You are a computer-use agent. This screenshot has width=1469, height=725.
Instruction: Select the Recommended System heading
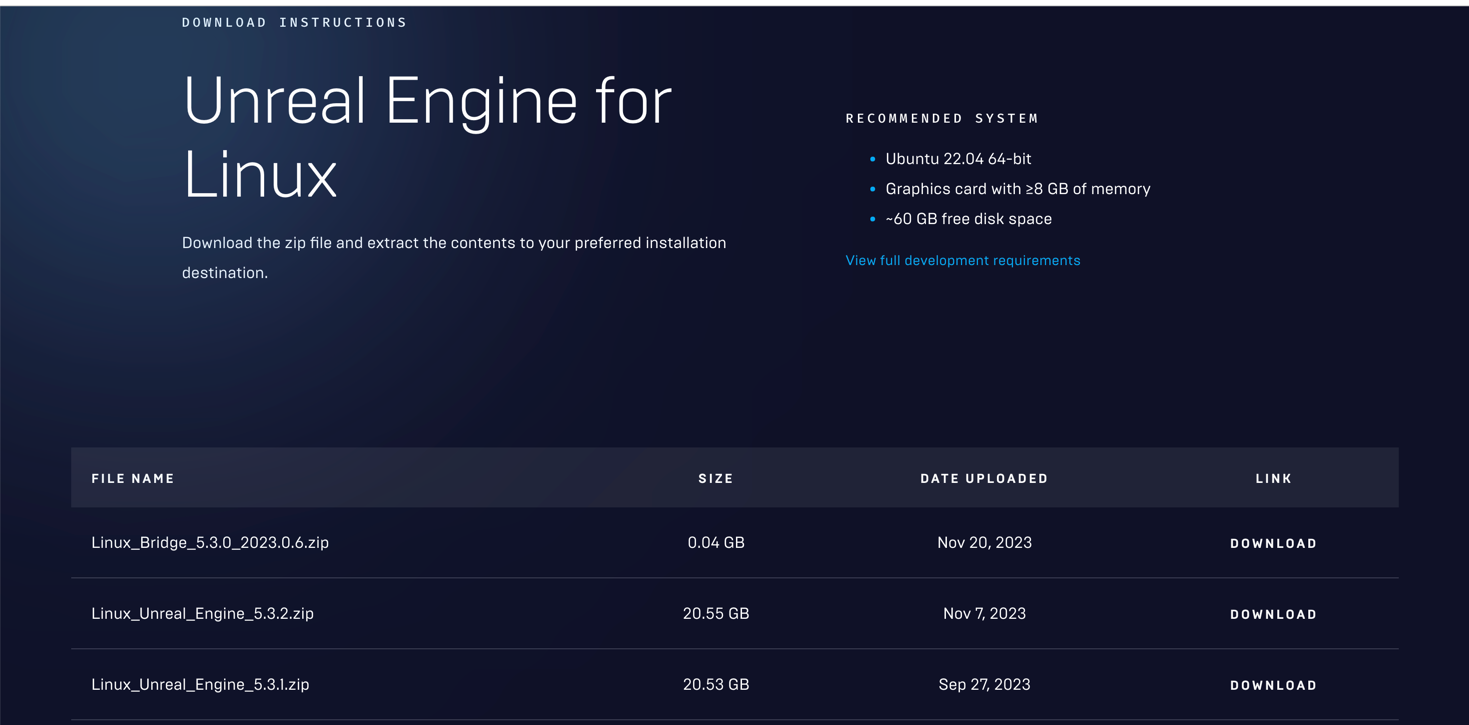[942, 118]
